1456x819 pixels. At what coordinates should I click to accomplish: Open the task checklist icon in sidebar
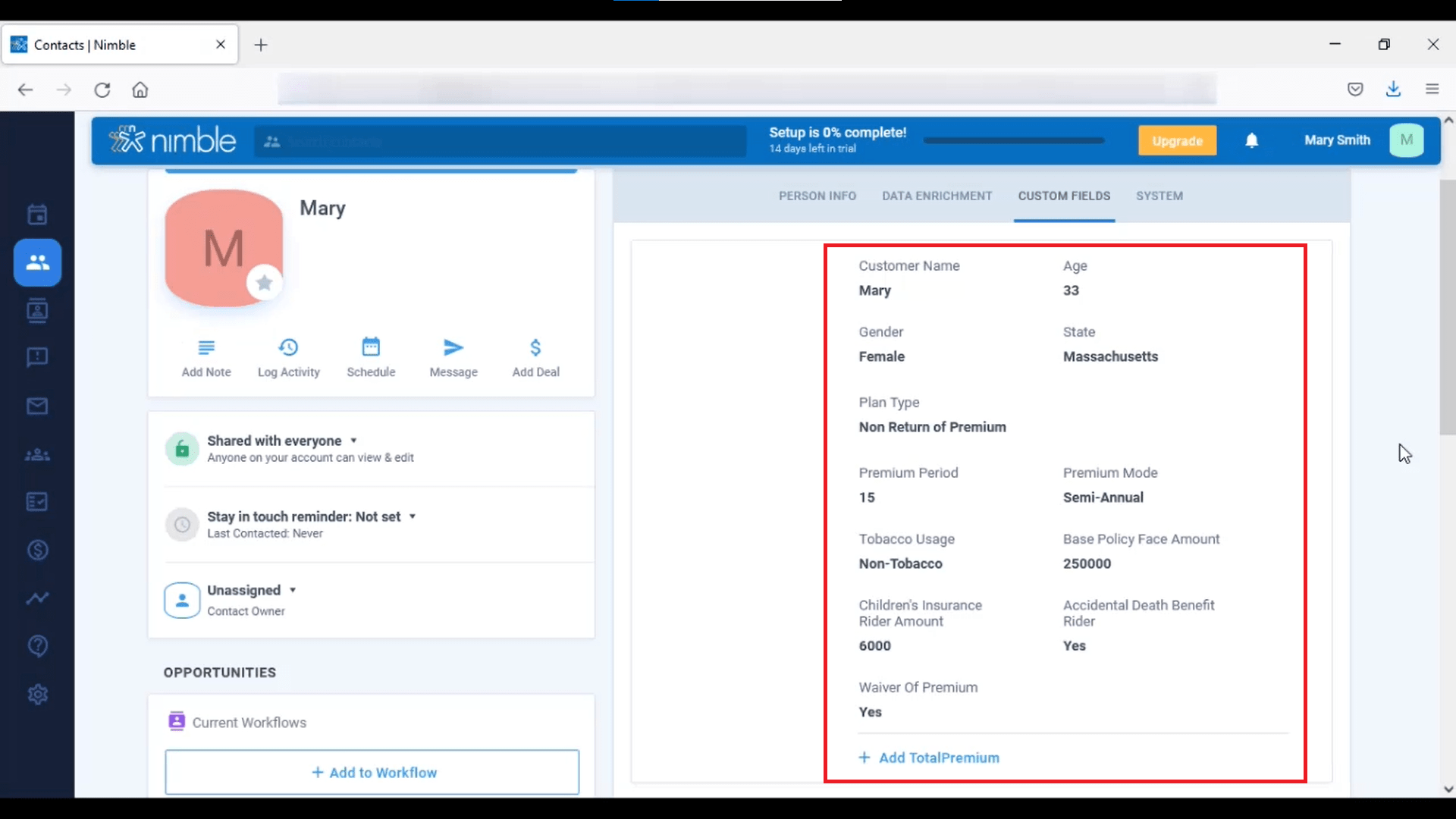[37, 502]
